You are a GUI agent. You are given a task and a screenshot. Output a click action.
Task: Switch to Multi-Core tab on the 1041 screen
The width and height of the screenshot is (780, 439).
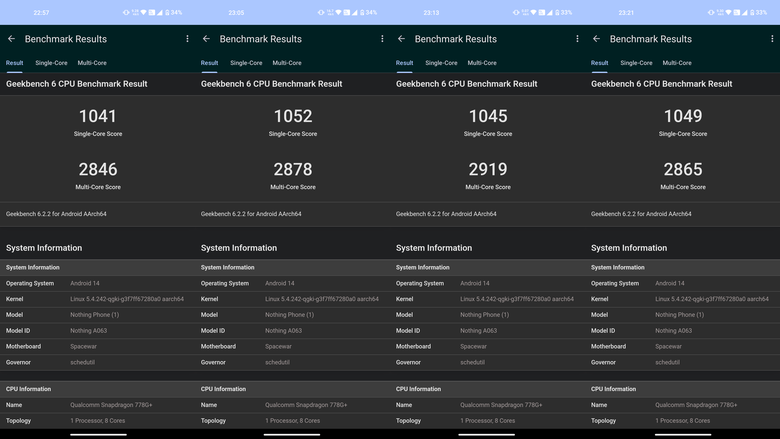tap(92, 63)
